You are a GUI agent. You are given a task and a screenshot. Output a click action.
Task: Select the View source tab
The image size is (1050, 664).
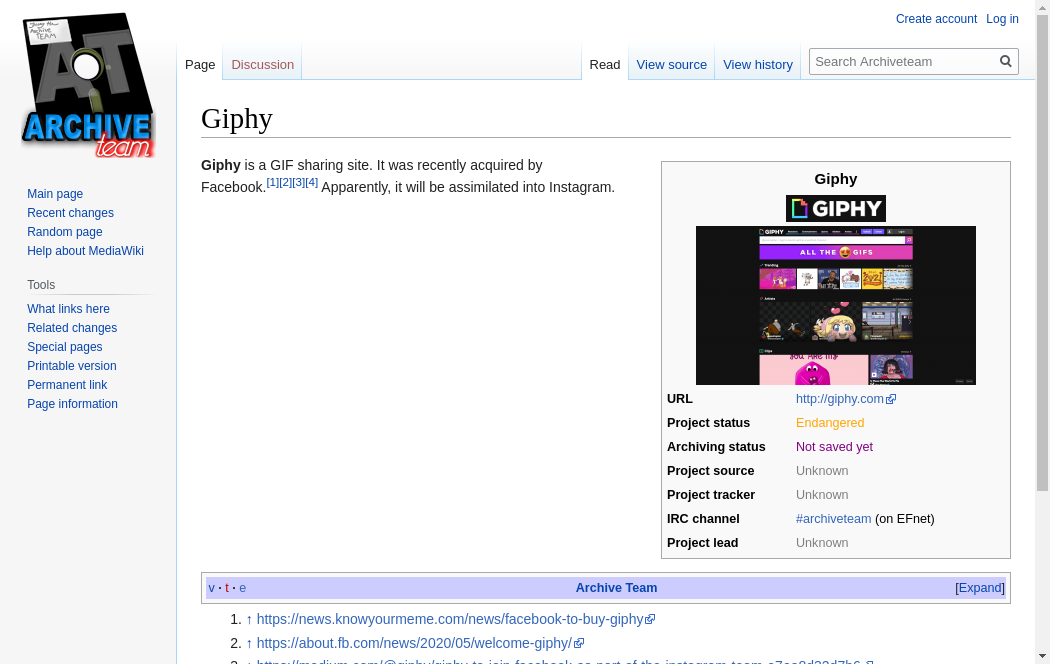pyautogui.click(x=671, y=64)
